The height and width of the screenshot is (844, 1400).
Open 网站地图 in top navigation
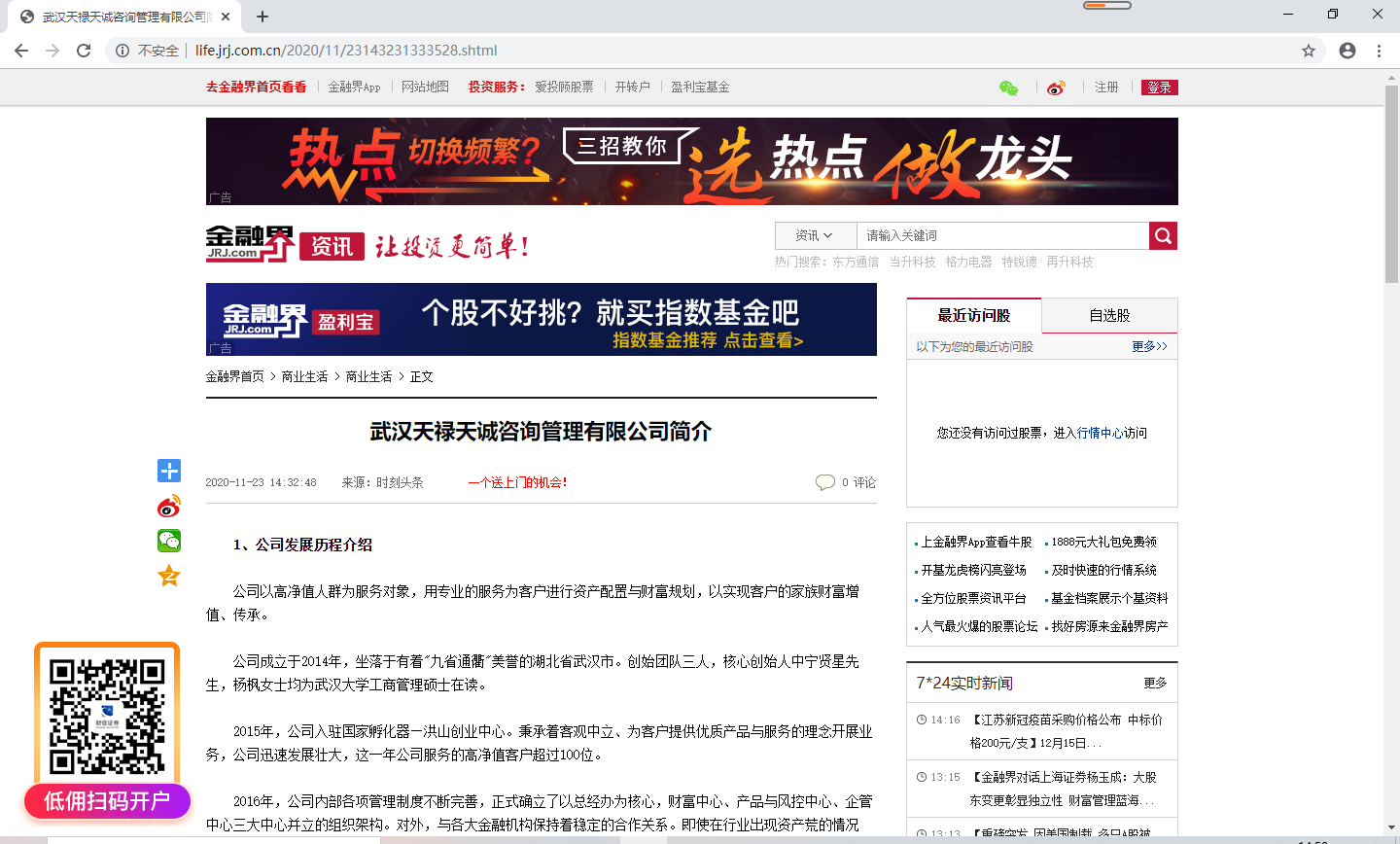point(425,87)
